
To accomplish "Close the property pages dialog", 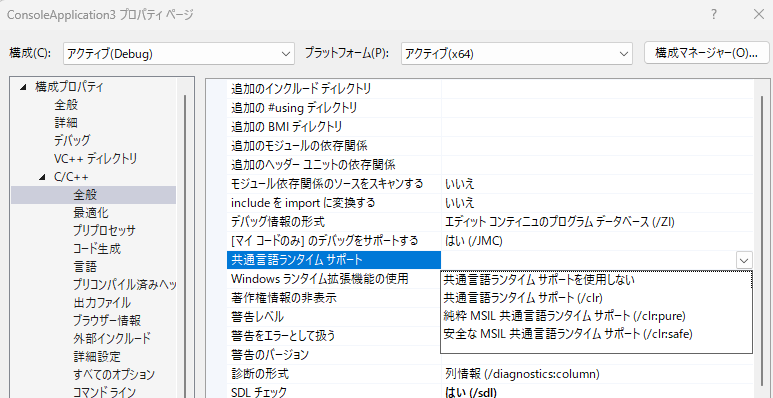I will click(758, 14).
